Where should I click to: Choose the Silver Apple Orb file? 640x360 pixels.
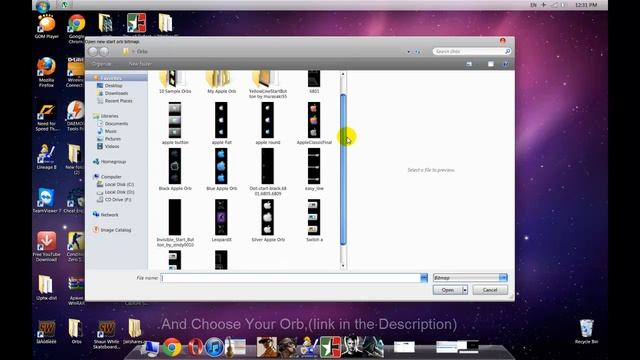pyautogui.click(x=268, y=217)
